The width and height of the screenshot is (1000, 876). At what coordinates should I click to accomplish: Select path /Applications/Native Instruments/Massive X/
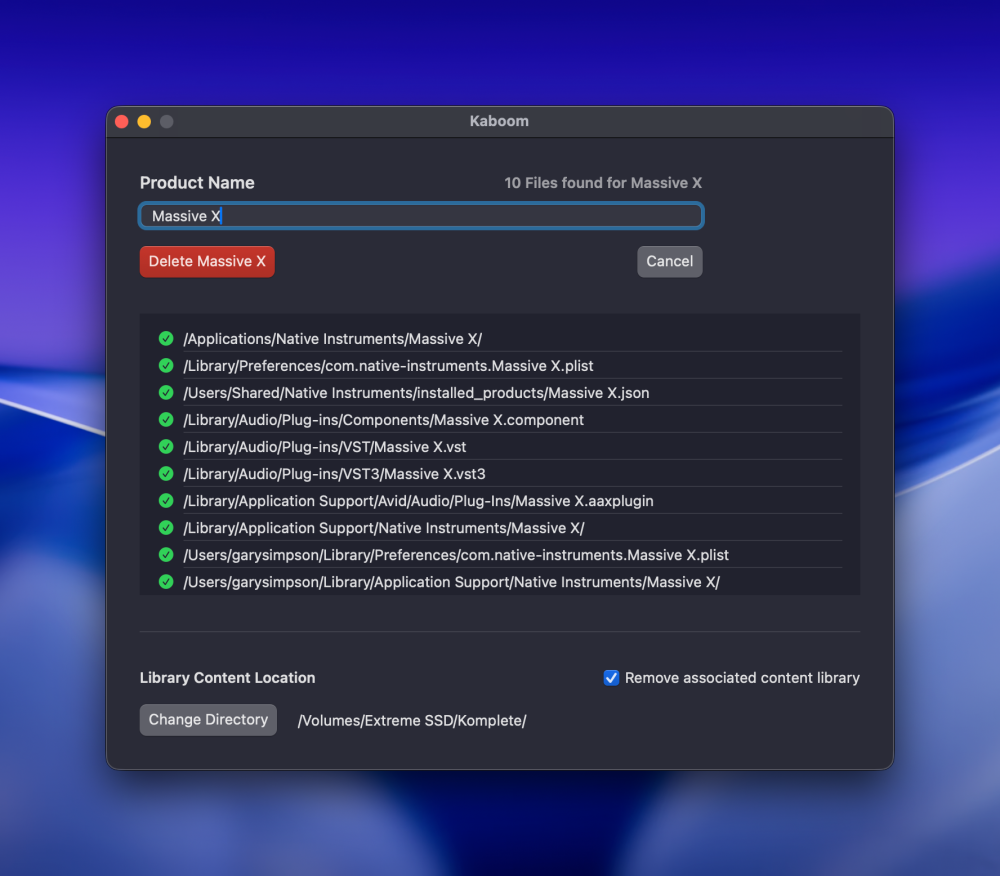pos(332,339)
